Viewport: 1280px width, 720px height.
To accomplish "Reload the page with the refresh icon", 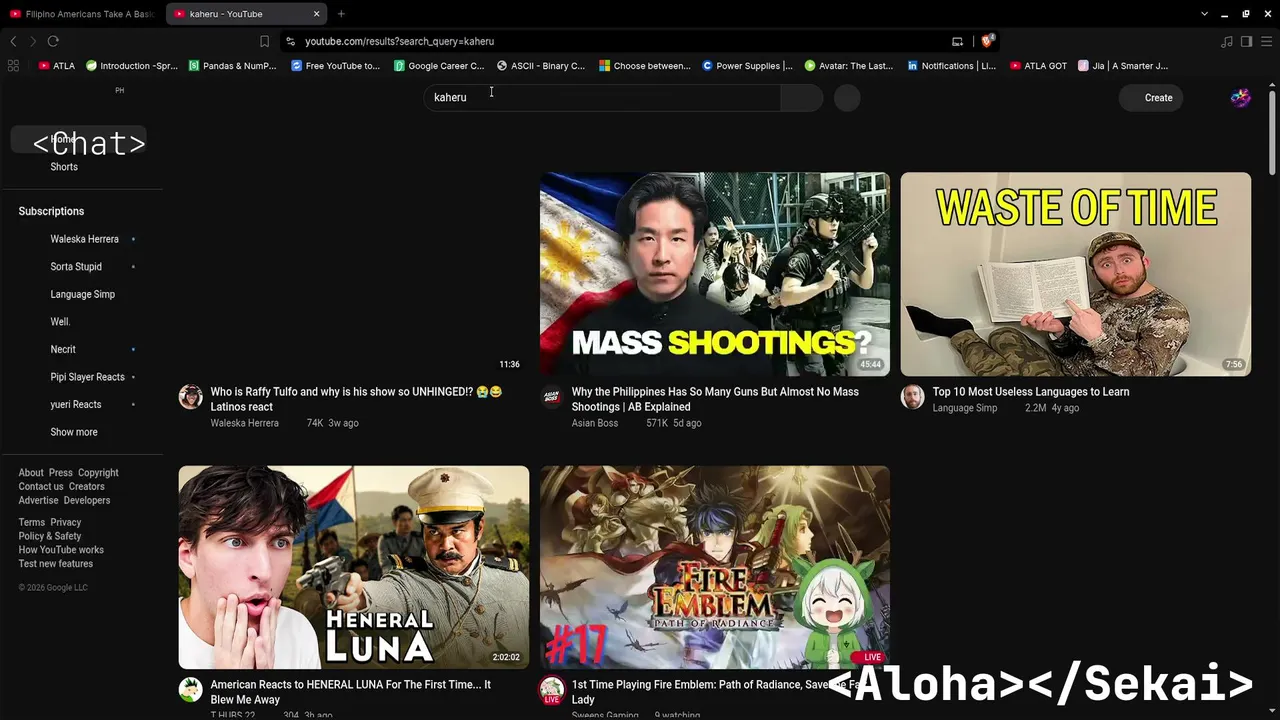I will point(53,41).
